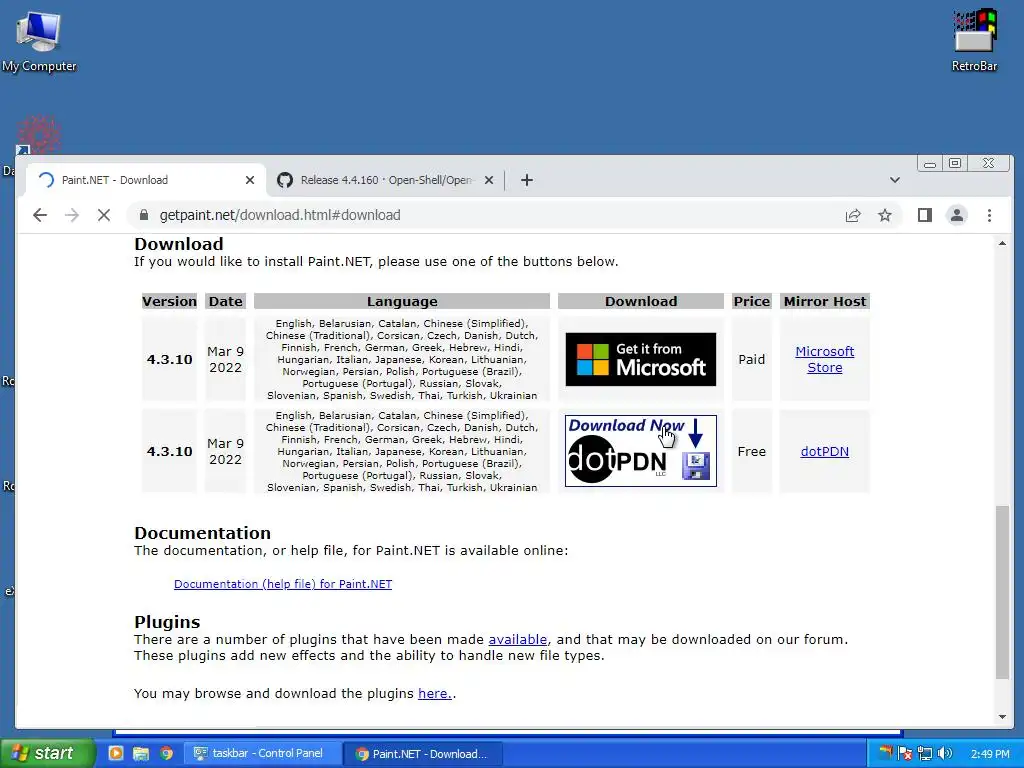The width and height of the screenshot is (1024, 768).
Task: Open the My Computer desktop icon
Action: pos(39,42)
